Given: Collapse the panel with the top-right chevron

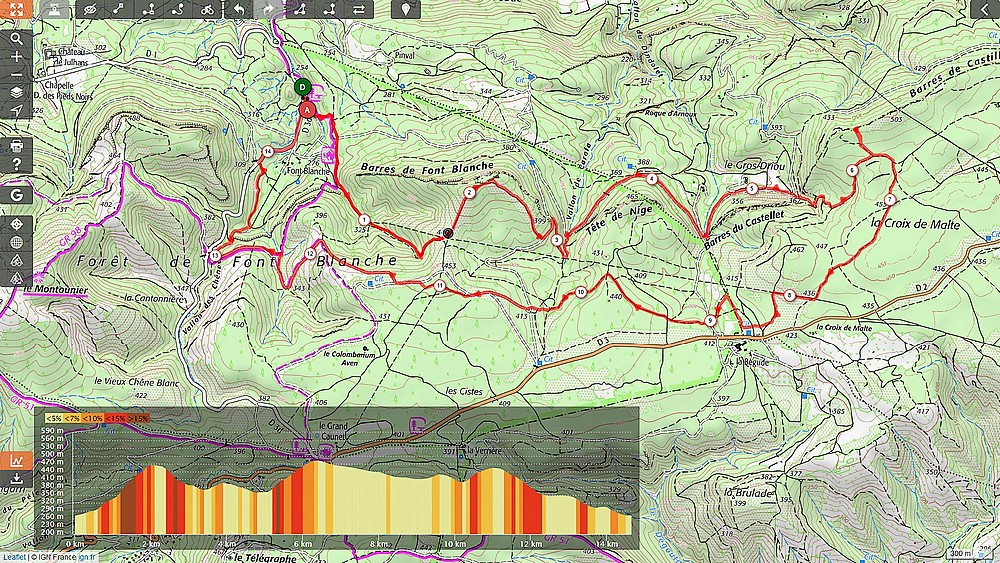Looking at the screenshot, I should 985,9.
